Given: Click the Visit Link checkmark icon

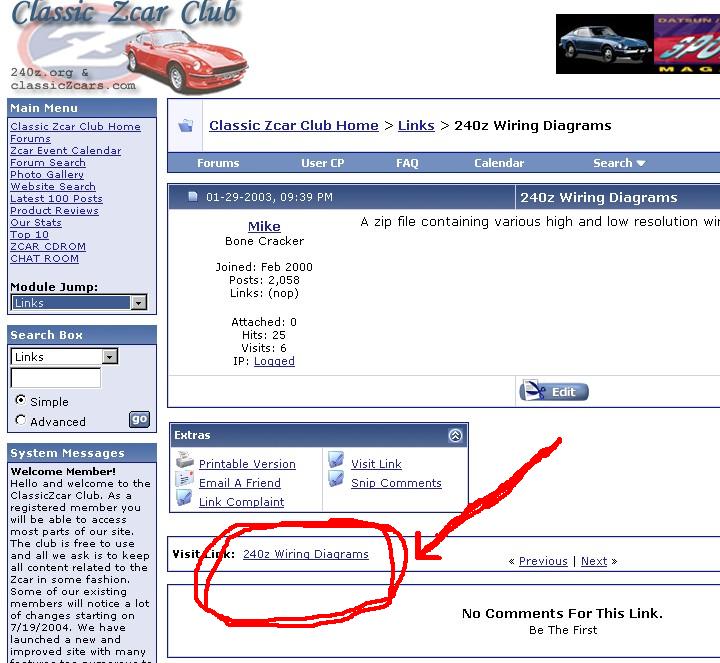Looking at the screenshot, I should click(x=336, y=460).
